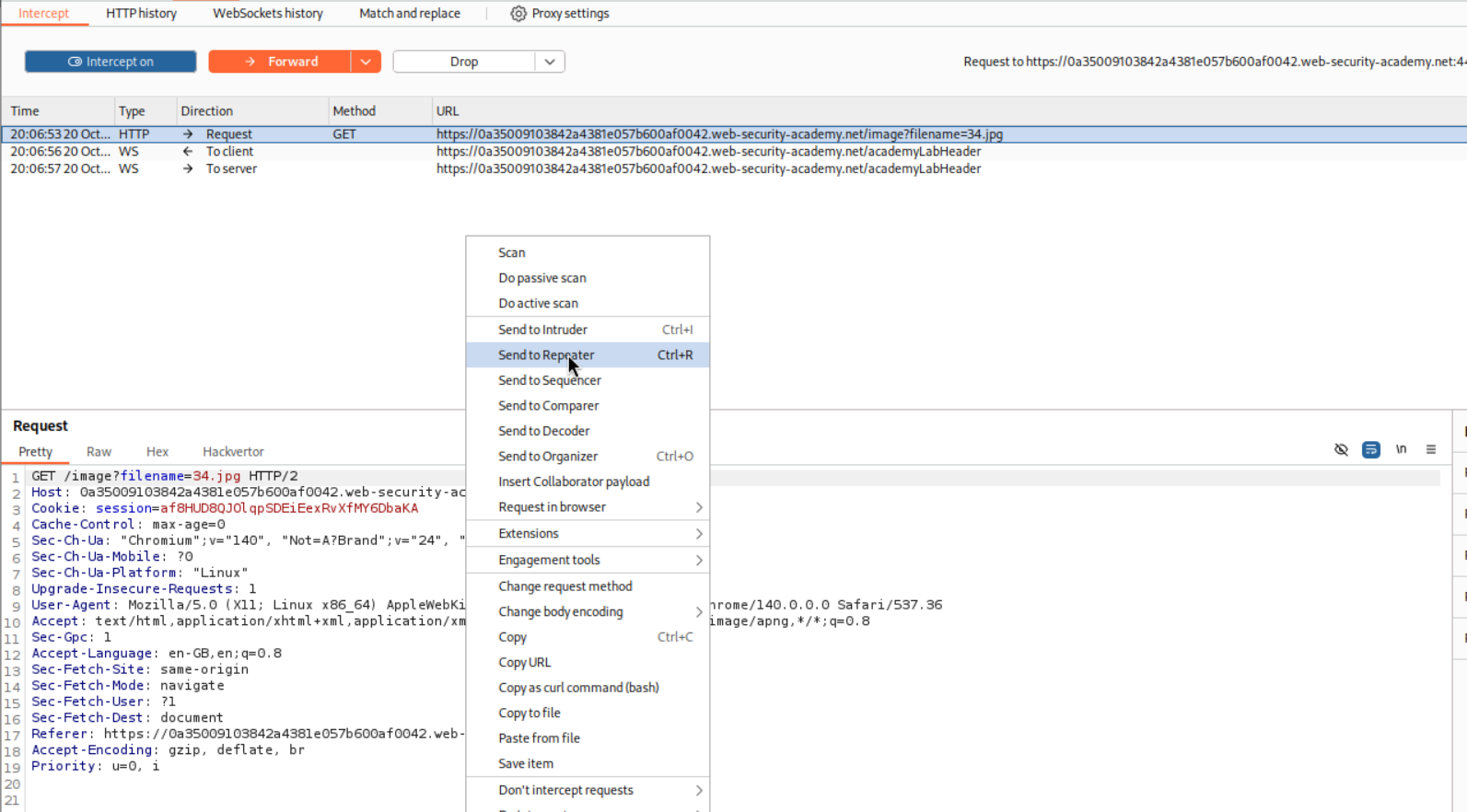This screenshot has width=1467, height=812.
Task: Open the Forward button dropdown arrow
Action: pyautogui.click(x=366, y=62)
